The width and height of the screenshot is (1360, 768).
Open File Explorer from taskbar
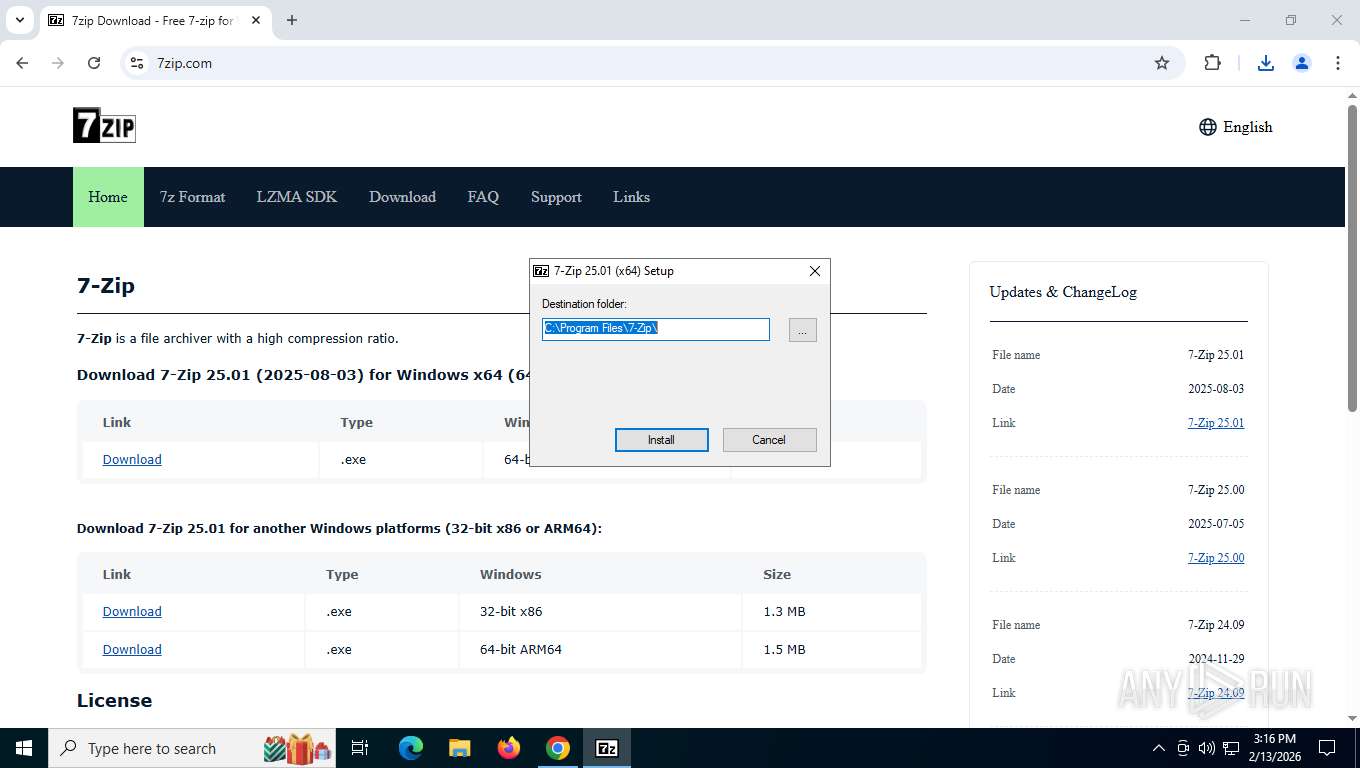459,748
